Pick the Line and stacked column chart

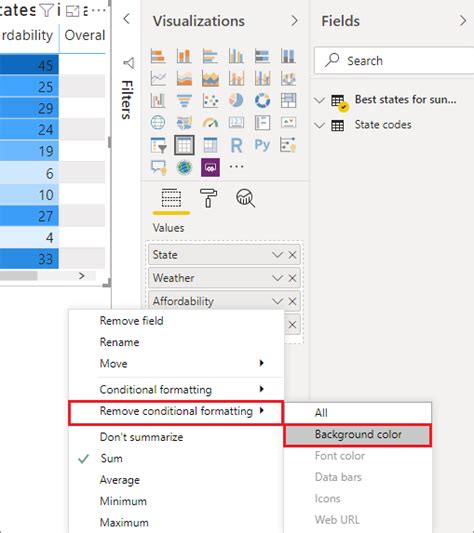tap(236, 79)
